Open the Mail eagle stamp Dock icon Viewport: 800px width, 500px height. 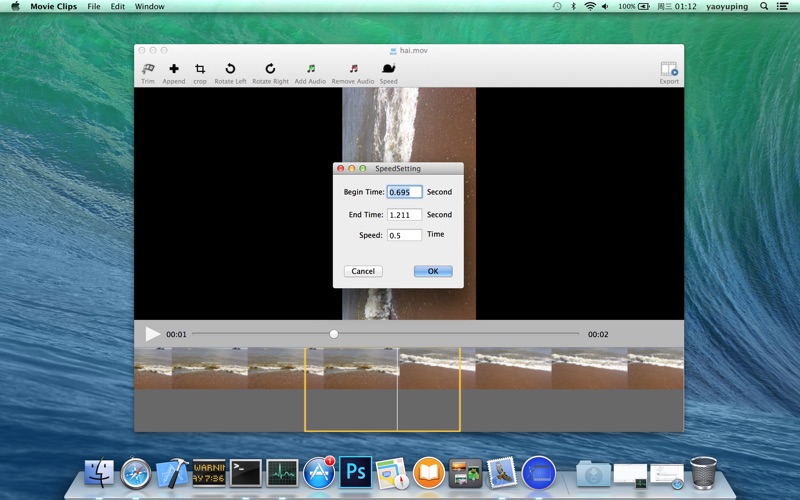coord(502,473)
